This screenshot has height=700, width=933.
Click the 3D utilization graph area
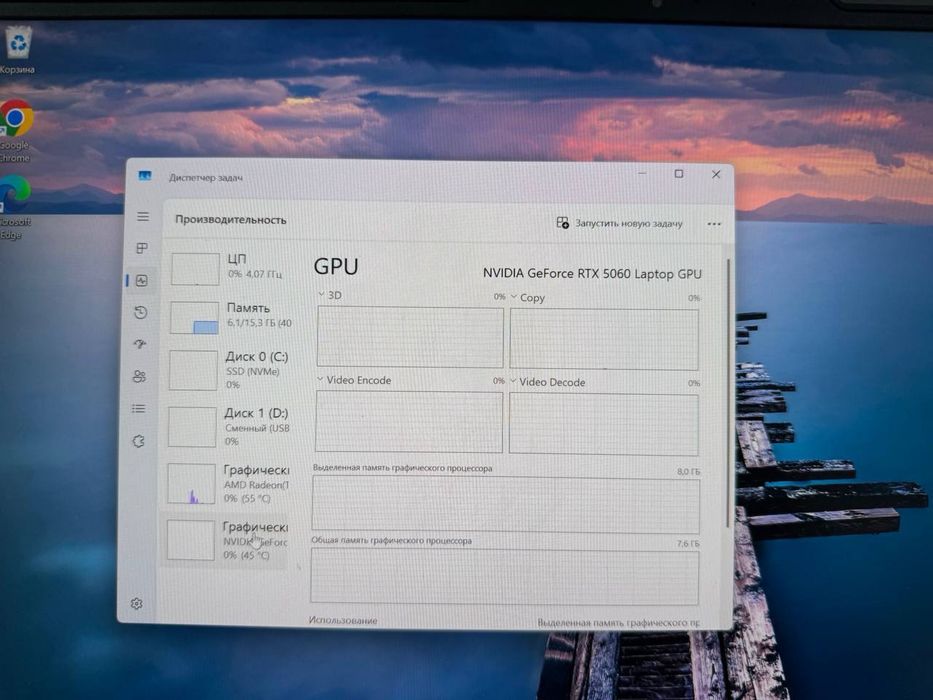click(410, 337)
